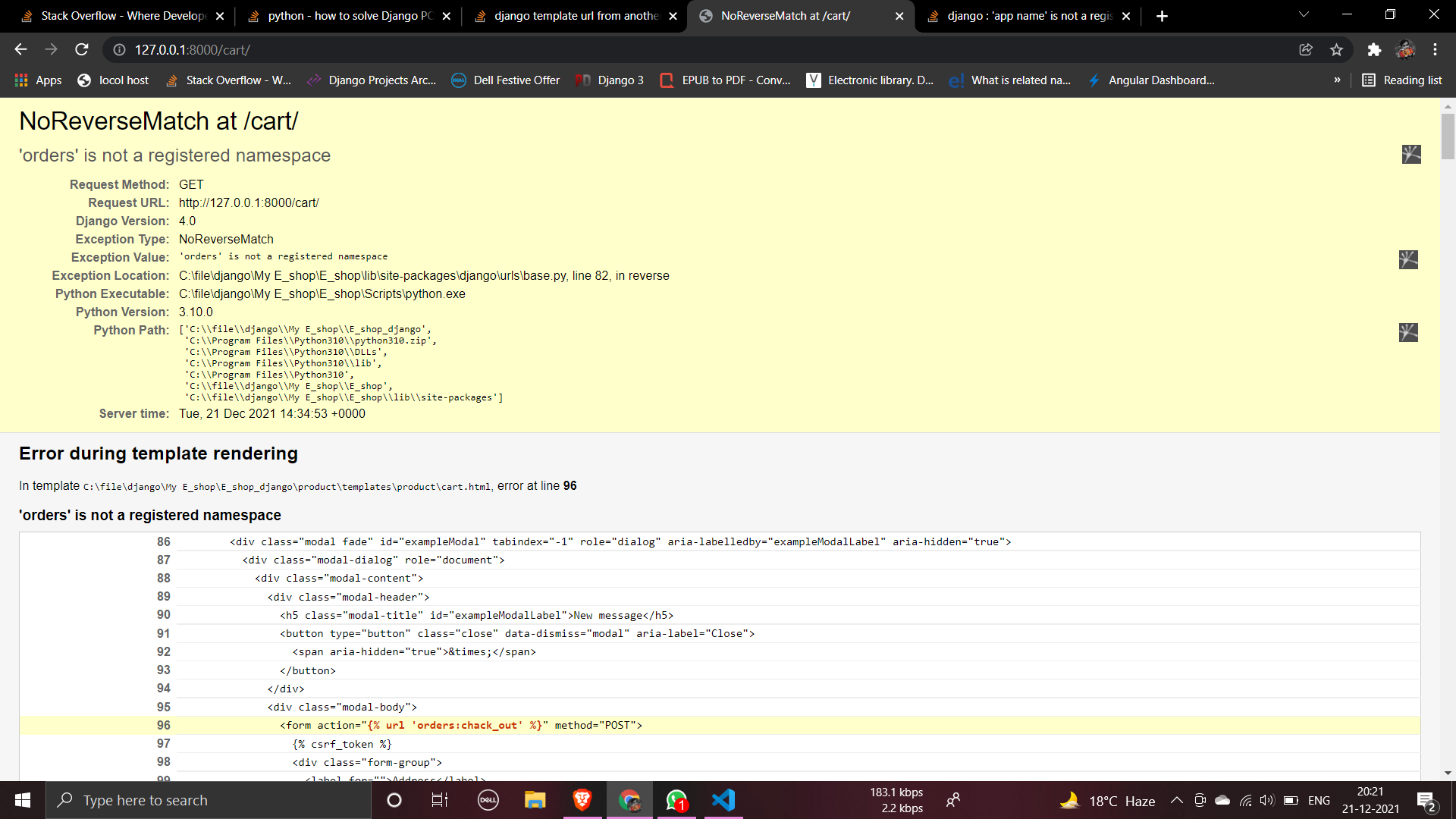Open the taskbar clock and date

point(1370,800)
